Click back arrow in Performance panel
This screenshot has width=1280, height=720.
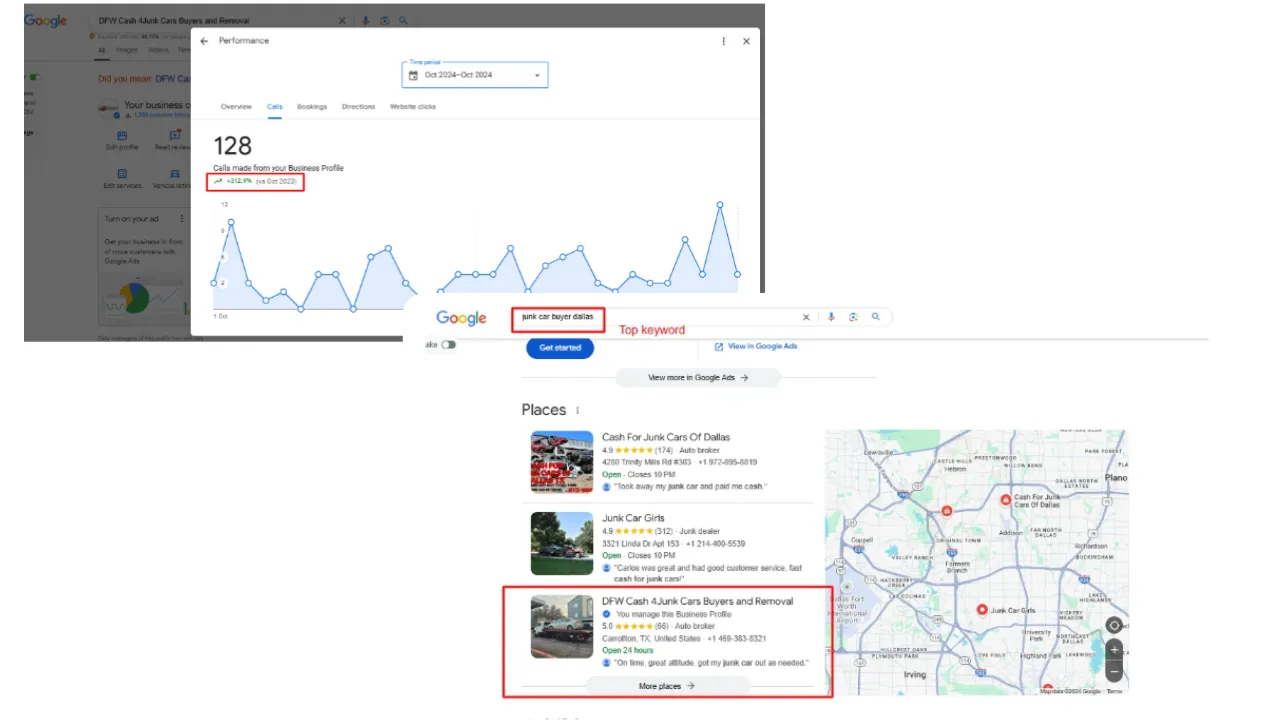coord(205,41)
